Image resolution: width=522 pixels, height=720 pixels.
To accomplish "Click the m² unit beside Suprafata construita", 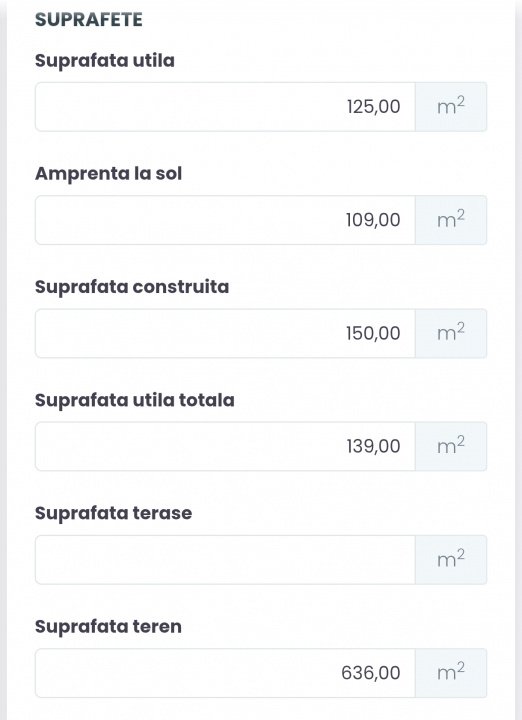I will click(x=451, y=333).
